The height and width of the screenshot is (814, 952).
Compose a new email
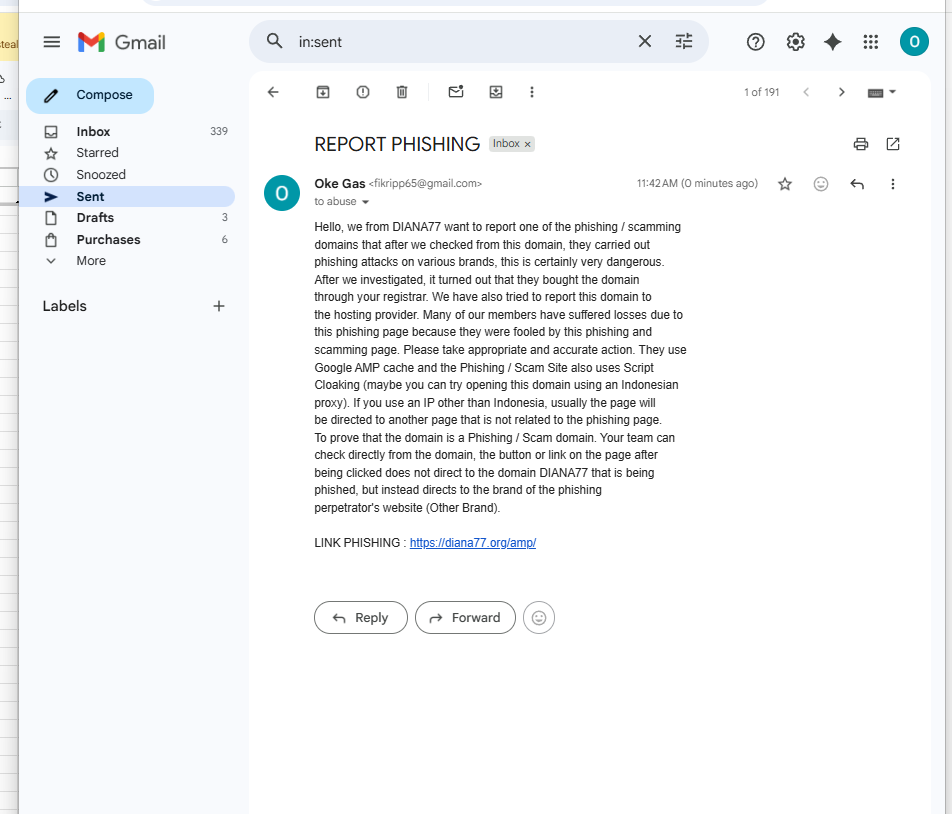click(x=90, y=95)
